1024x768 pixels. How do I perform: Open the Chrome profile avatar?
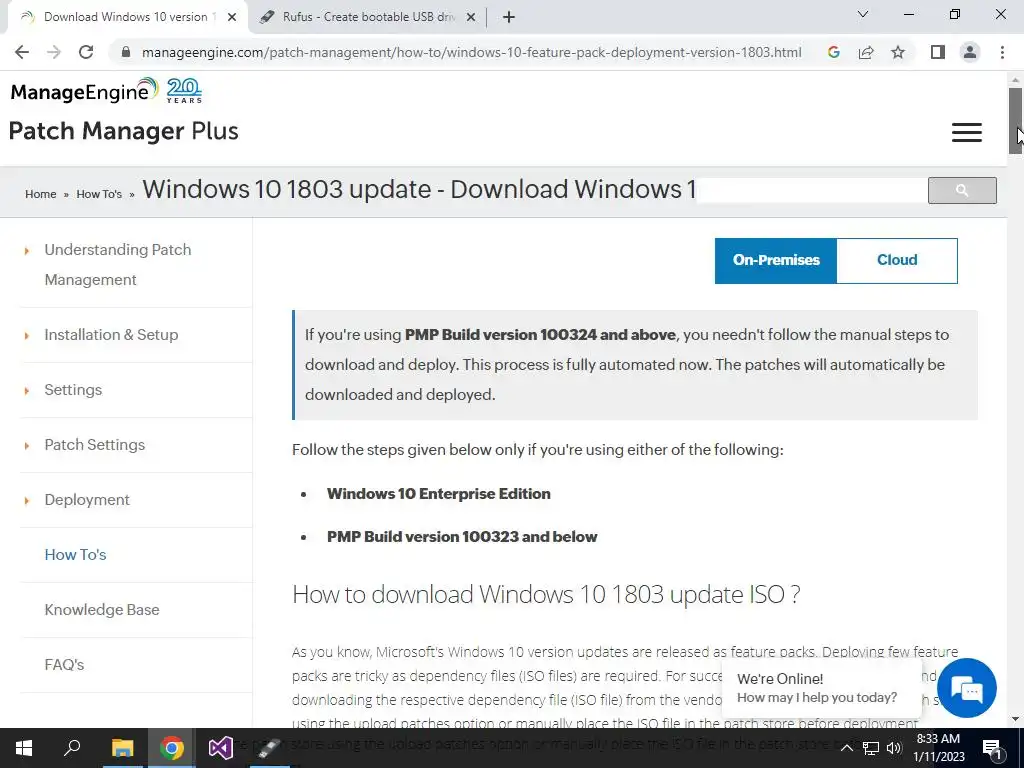pyautogui.click(x=970, y=52)
